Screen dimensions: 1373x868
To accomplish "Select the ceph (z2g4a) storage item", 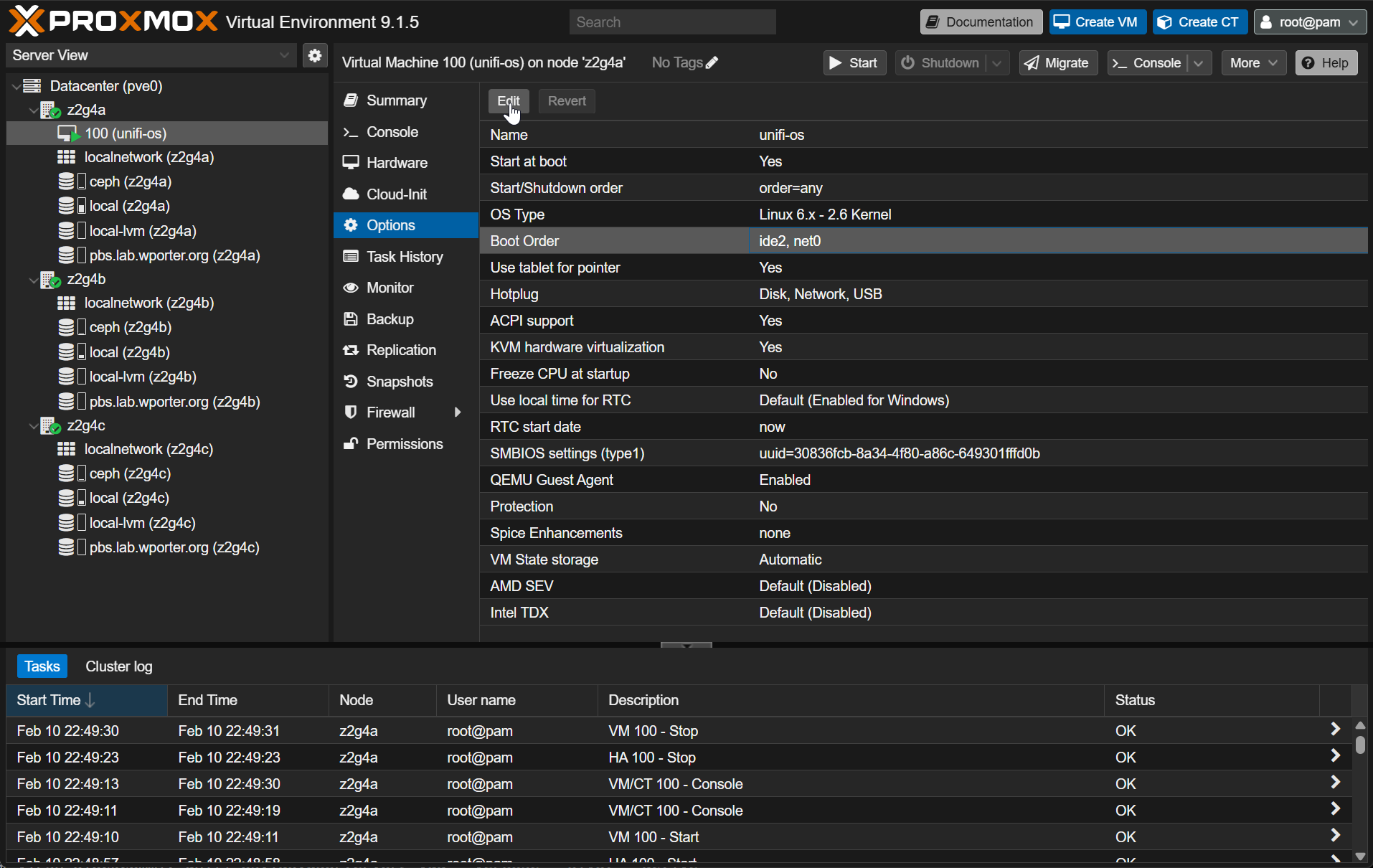I will pyautogui.click(x=130, y=181).
